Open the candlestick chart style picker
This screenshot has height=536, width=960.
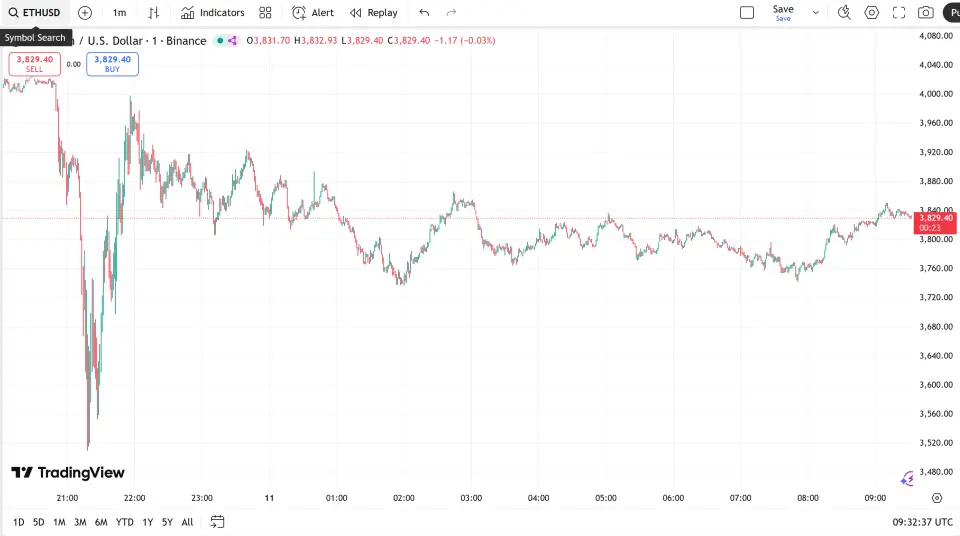pos(153,13)
